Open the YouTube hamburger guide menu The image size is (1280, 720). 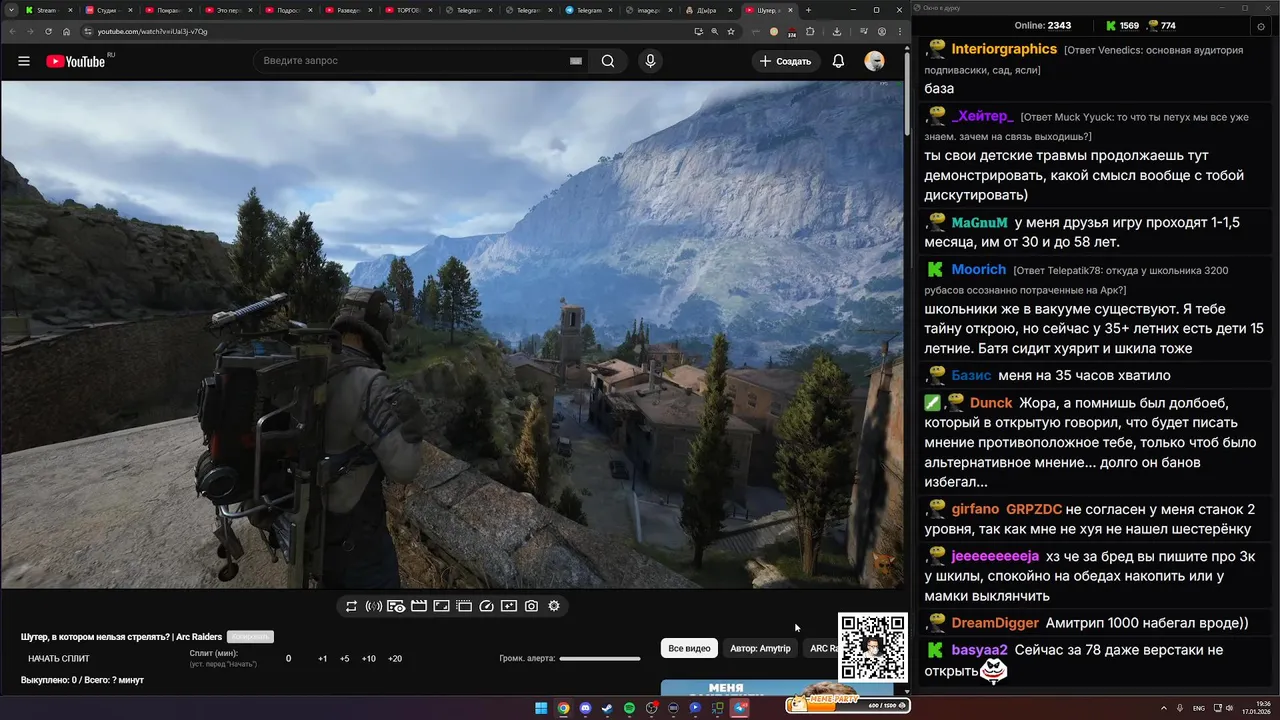point(24,61)
